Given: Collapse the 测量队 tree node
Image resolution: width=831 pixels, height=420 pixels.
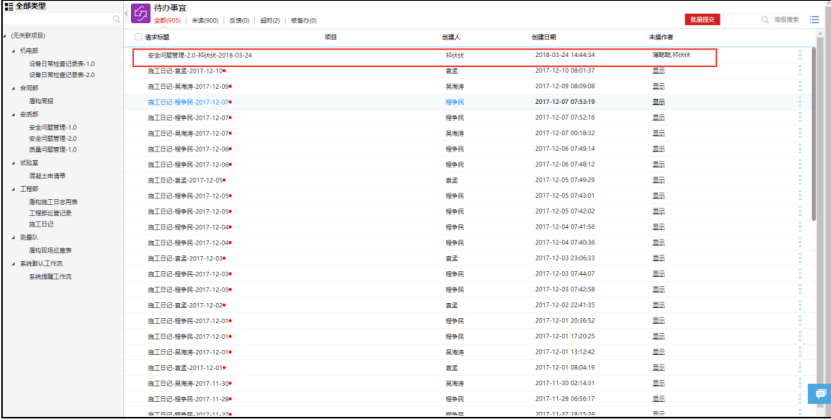Looking at the screenshot, I should pyautogui.click(x=14, y=238).
